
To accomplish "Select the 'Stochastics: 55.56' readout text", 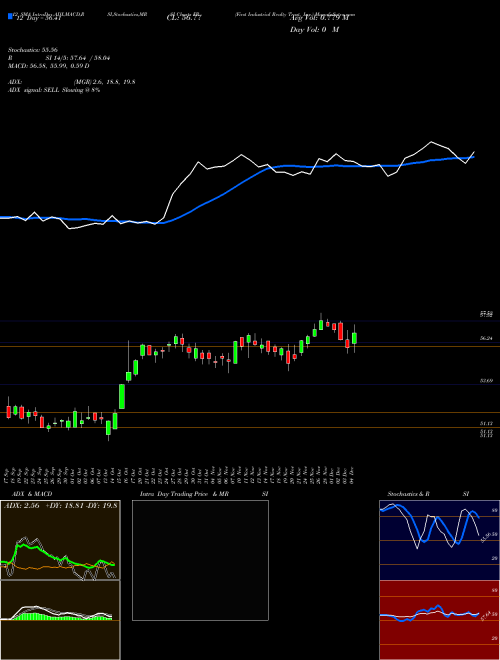I will [x=33, y=50].
